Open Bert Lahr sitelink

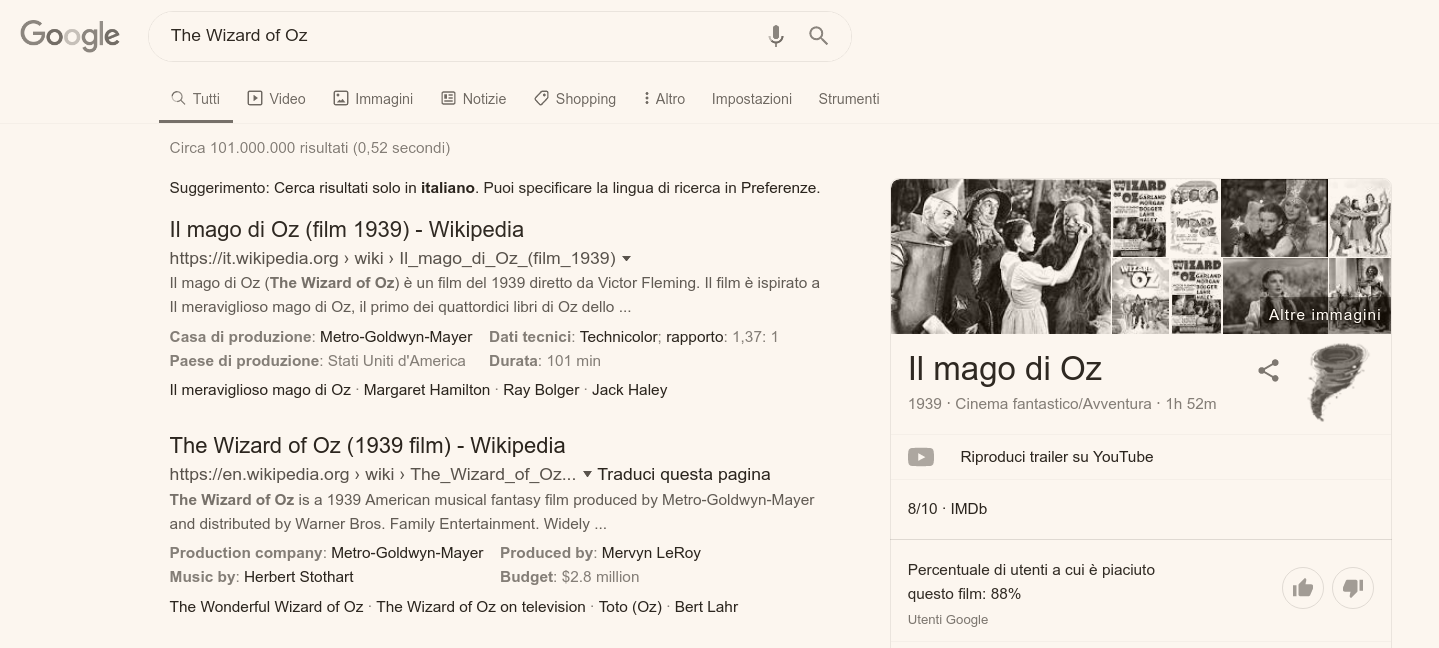706,607
